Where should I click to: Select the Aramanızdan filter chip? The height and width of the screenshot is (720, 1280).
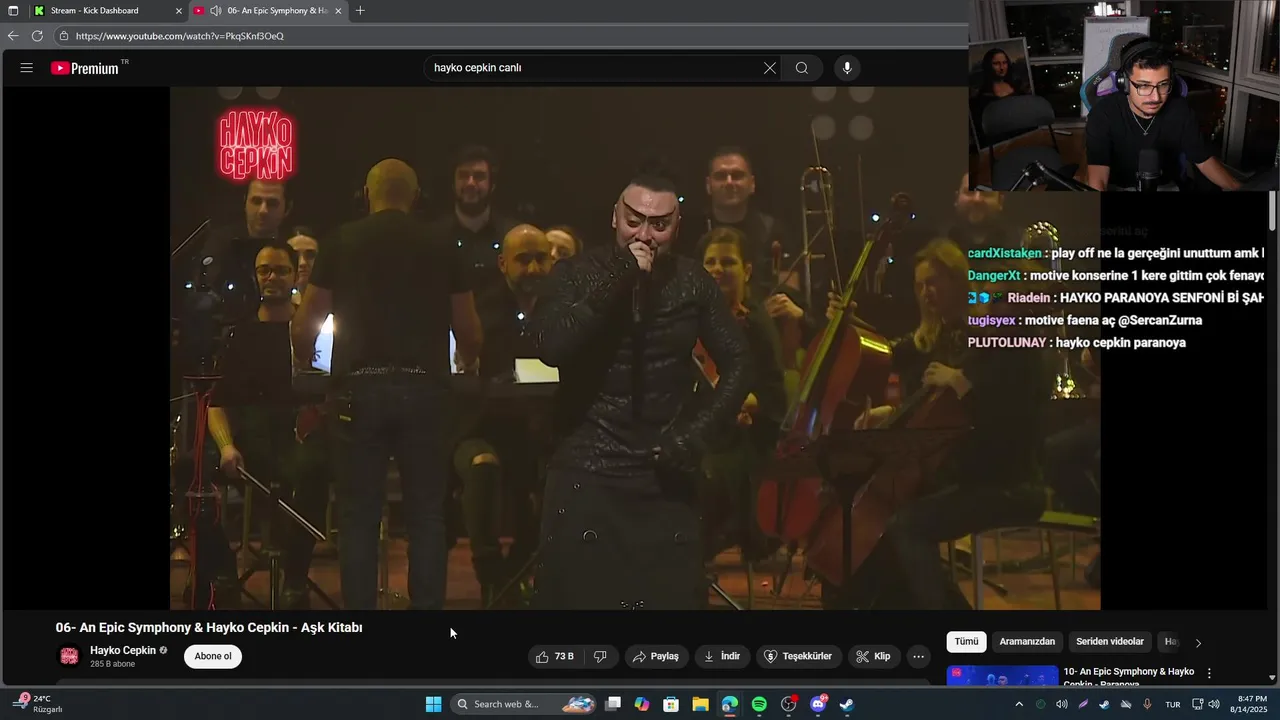(x=1027, y=642)
